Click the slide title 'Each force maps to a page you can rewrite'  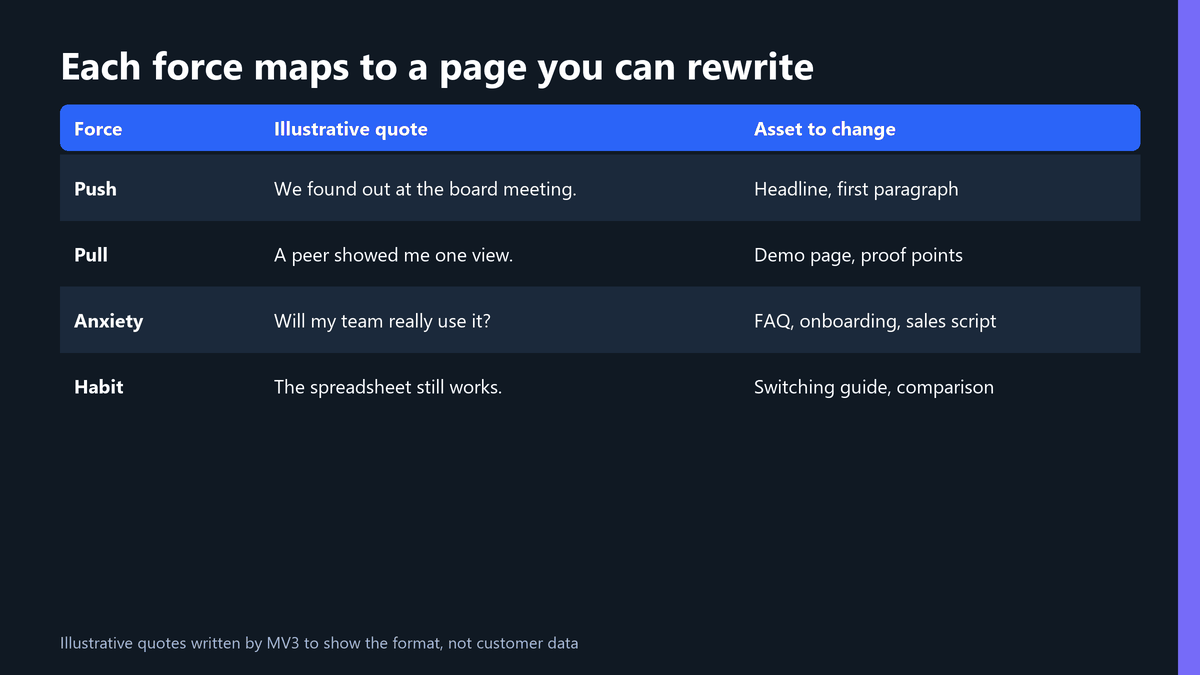(x=437, y=67)
